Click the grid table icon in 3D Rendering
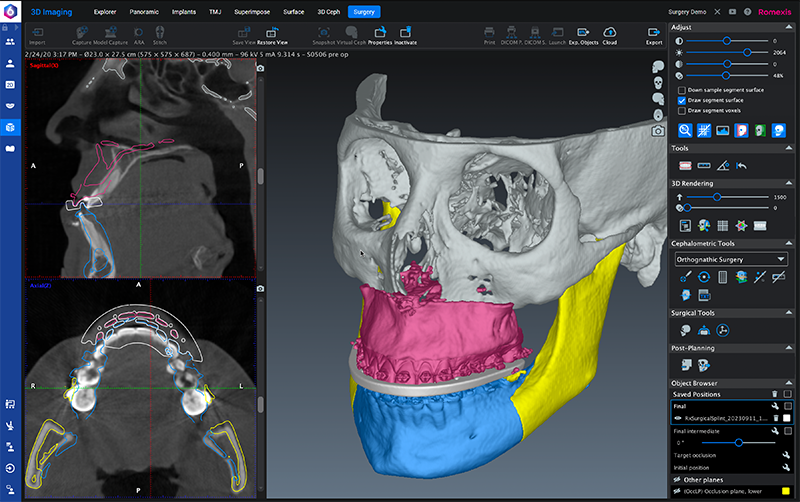Screen dimensions: 800x502 (722, 225)
